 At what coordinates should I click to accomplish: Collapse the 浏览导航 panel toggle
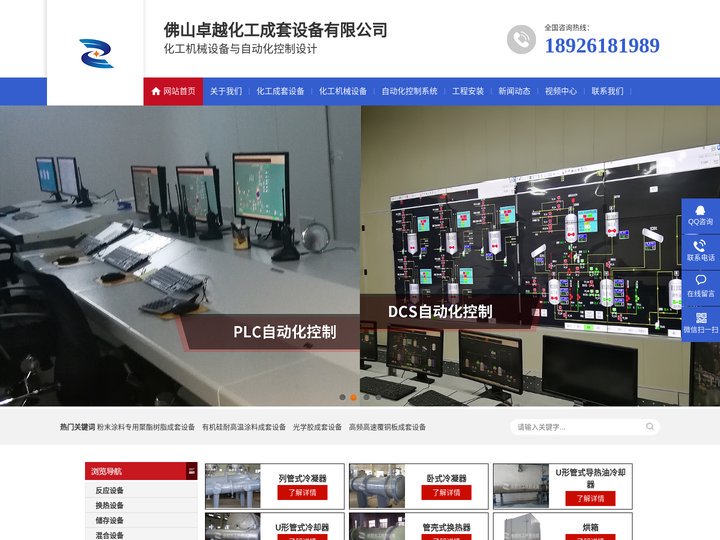pos(191,471)
